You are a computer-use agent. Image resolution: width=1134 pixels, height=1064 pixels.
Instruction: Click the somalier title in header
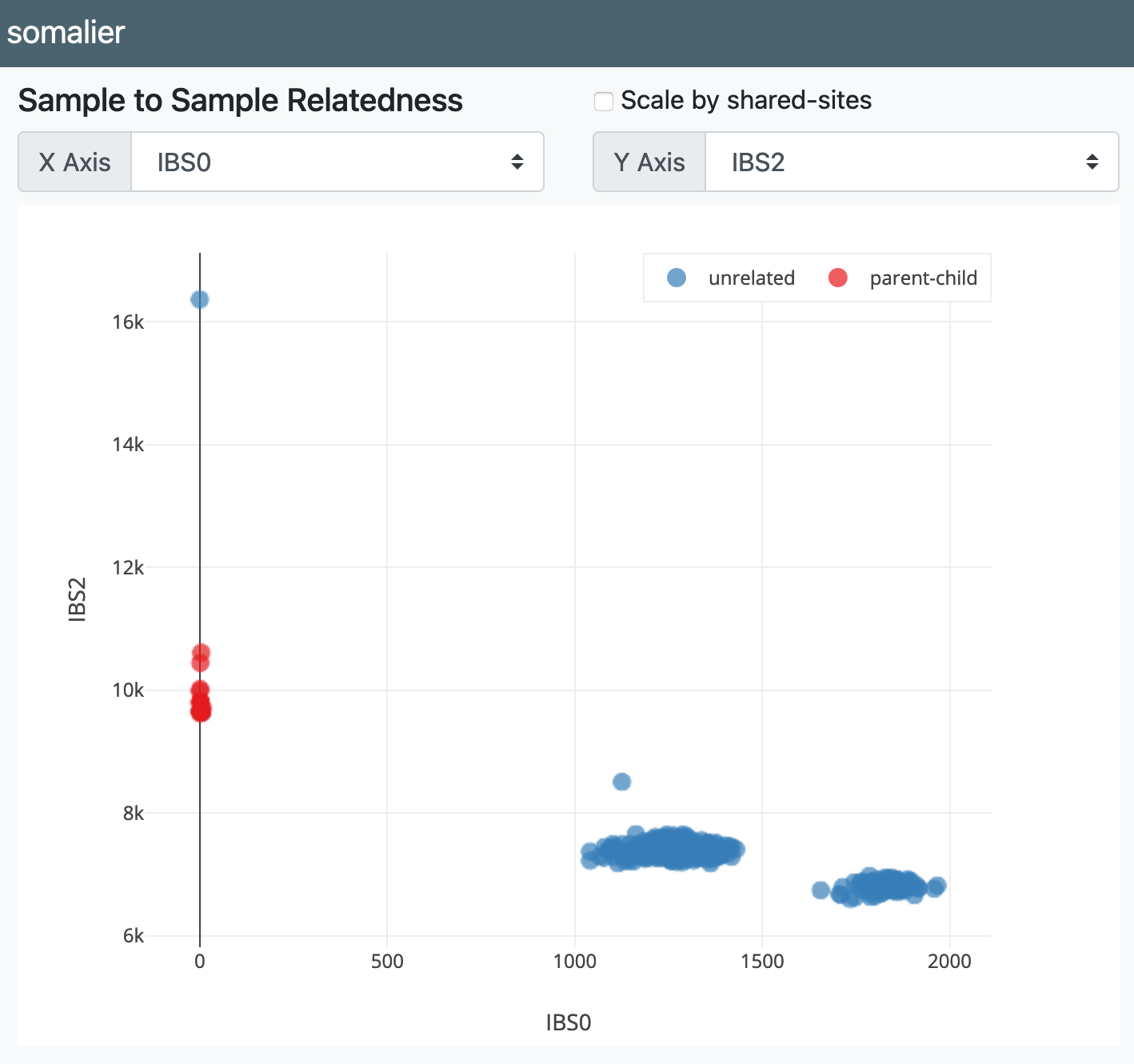point(66,32)
